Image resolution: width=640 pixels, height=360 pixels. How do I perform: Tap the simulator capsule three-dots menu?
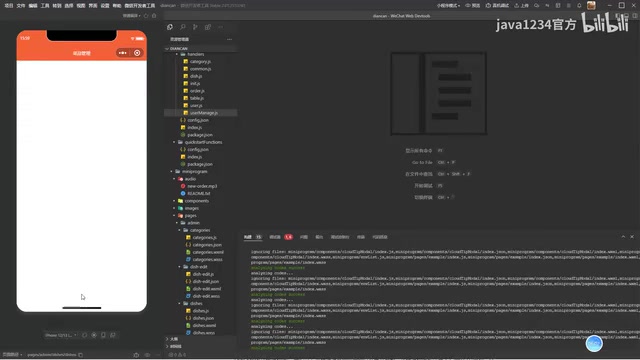[122, 53]
